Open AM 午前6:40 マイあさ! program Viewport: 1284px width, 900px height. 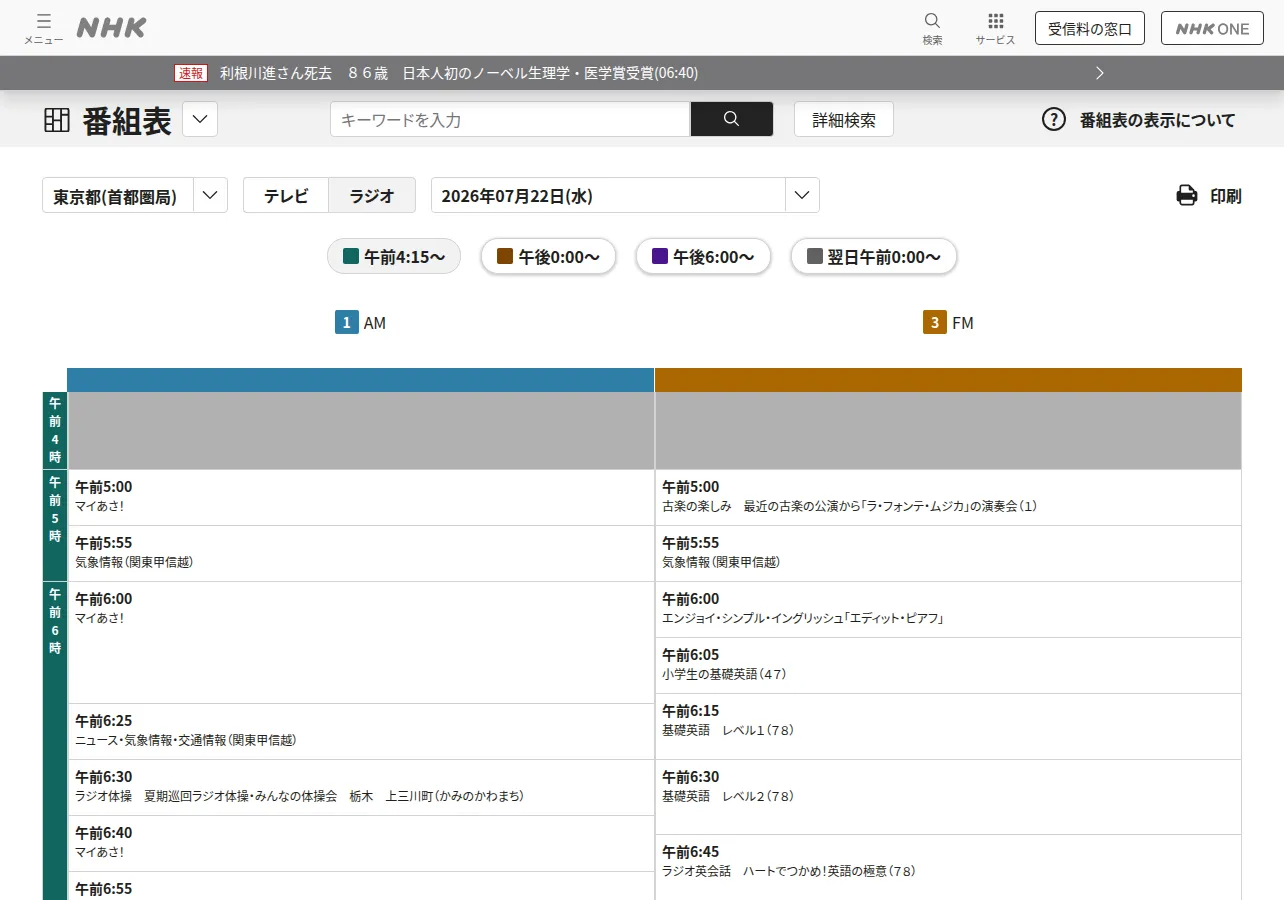361,843
